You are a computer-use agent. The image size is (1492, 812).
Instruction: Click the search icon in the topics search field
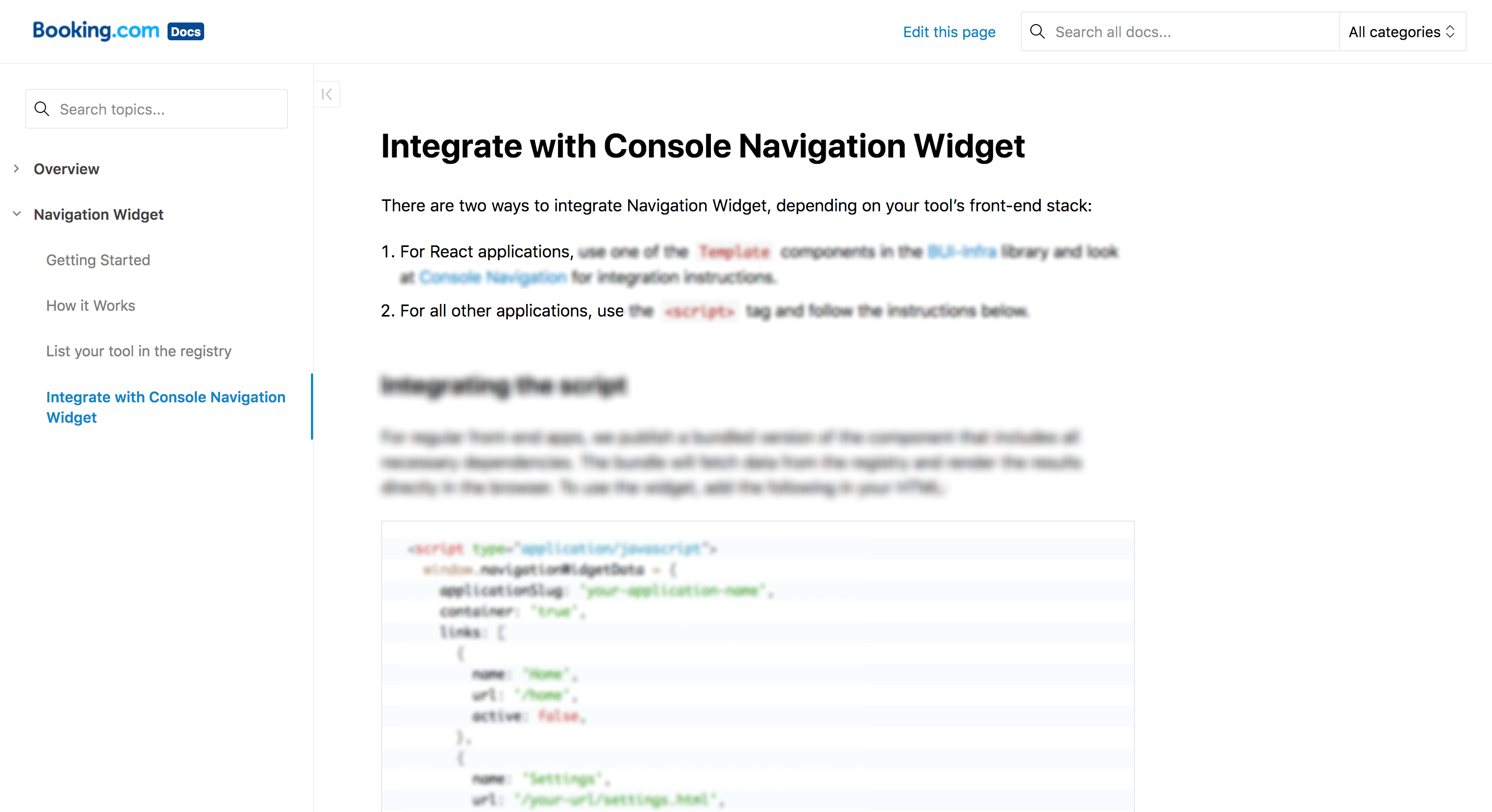[x=42, y=109]
